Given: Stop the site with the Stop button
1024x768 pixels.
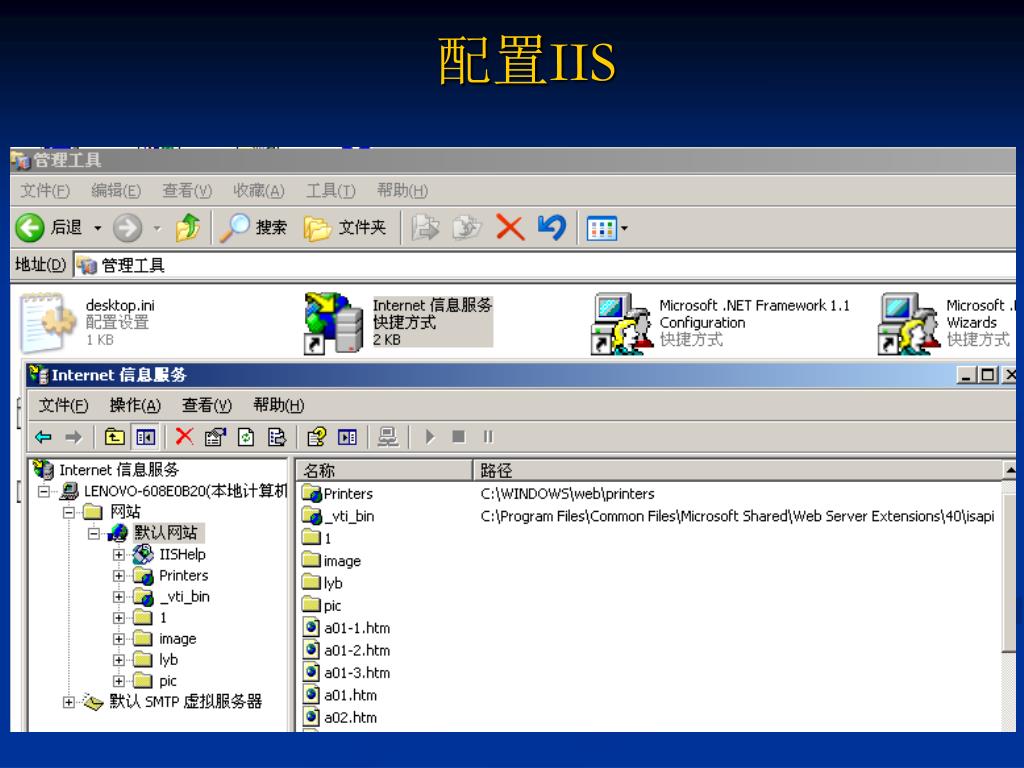Looking at the screenshot, I should (458, 436).
